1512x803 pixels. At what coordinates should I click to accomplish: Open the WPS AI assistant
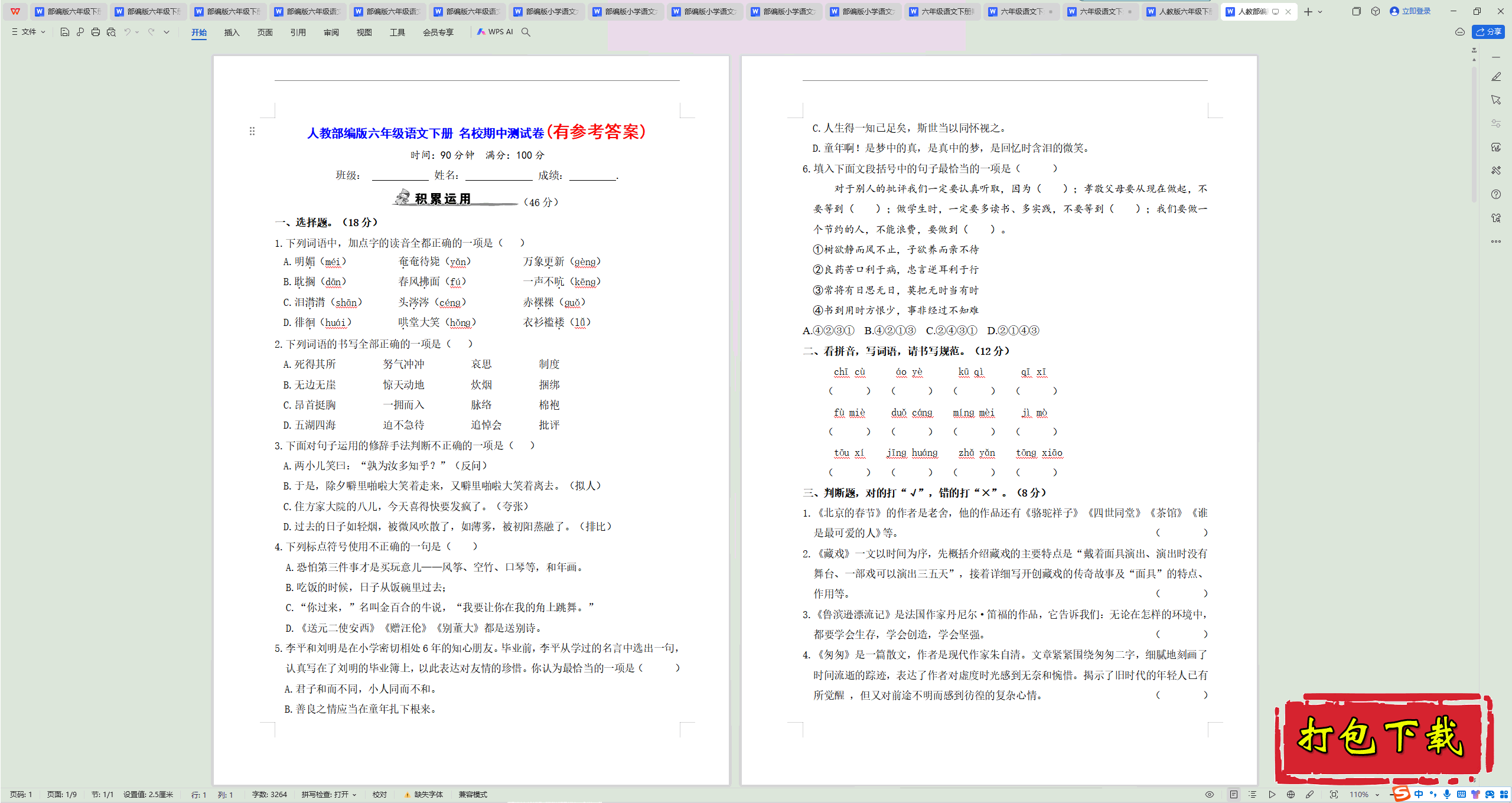click(x=495, y=32)
